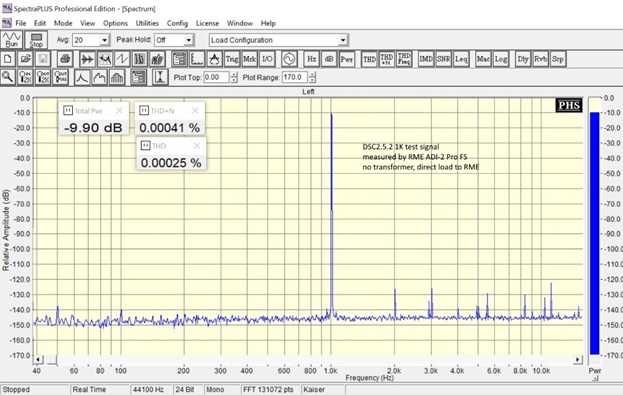
Task: Click the Plot Range value field
Action: point(294,77)
